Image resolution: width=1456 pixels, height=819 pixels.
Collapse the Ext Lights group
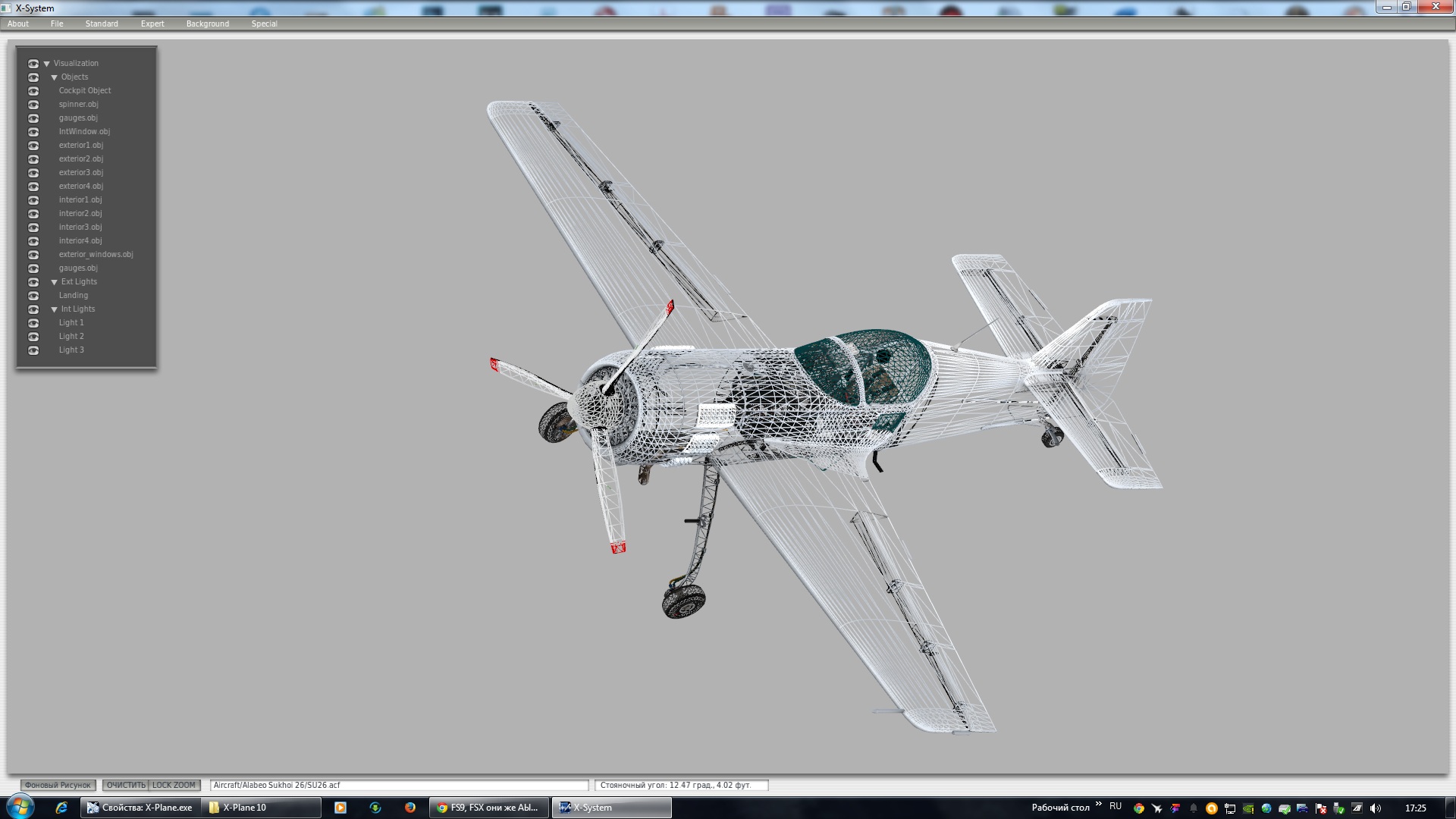(55, 282)
